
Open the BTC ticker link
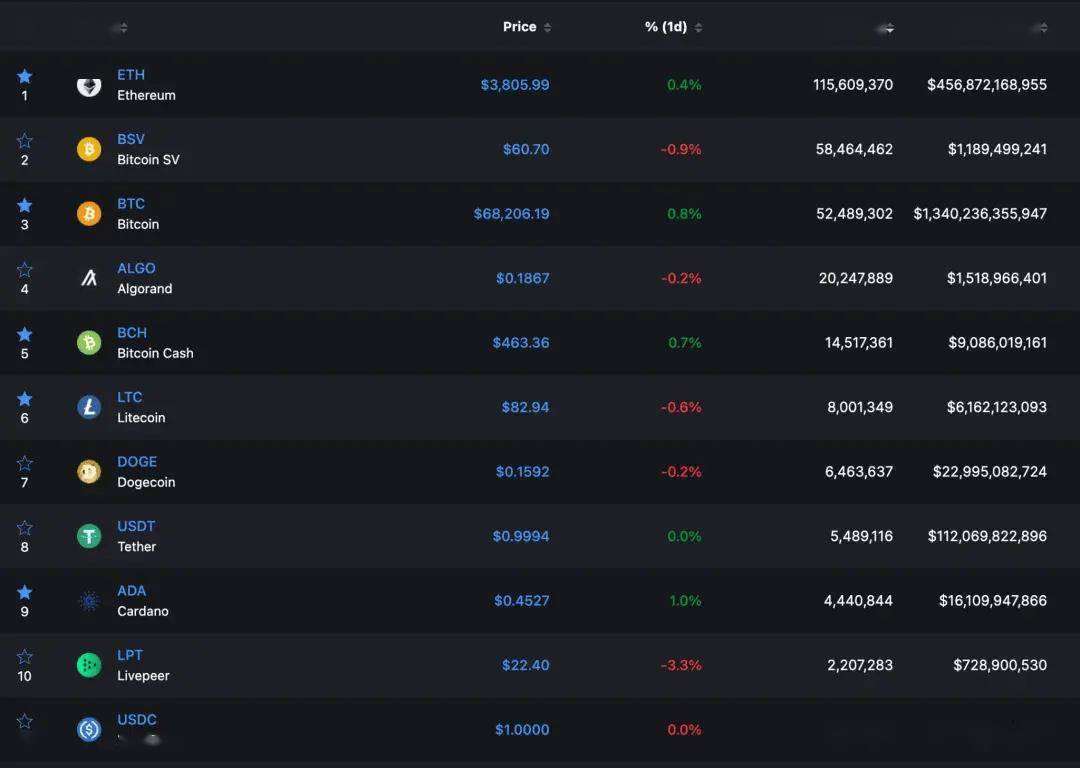(x=131, y=204)
